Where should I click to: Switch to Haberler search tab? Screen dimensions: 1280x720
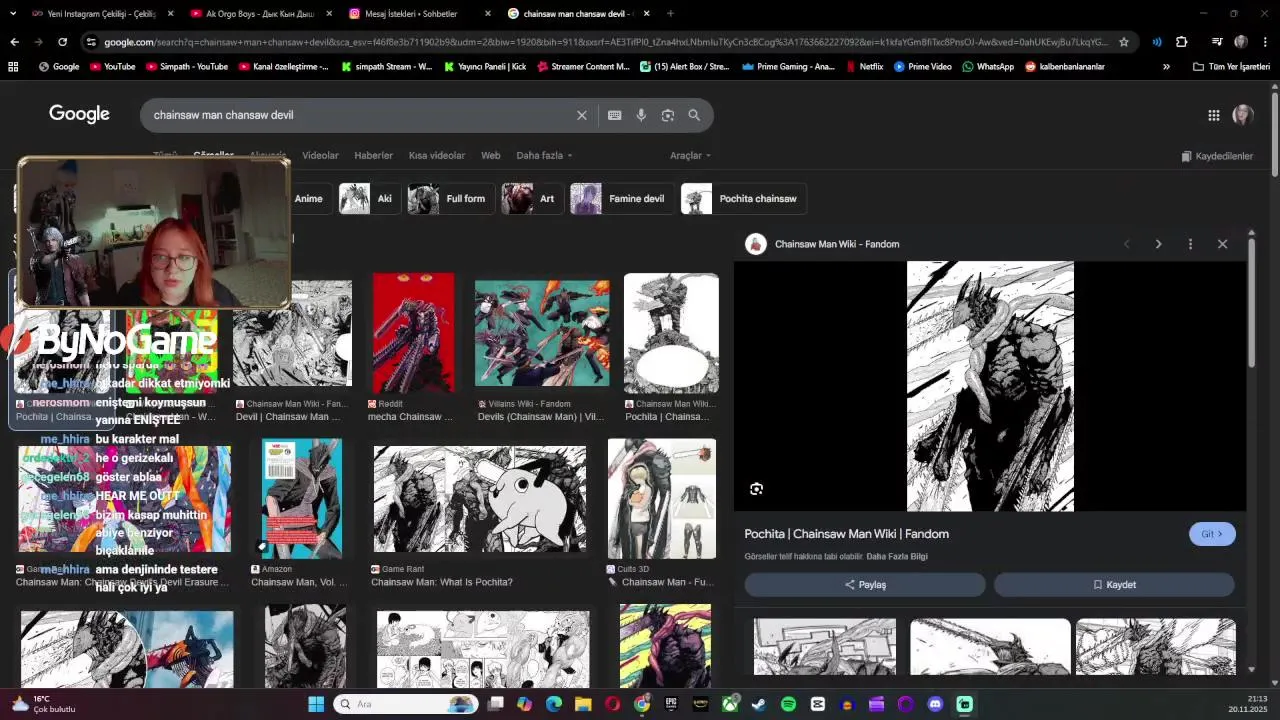tap(373, 156)
